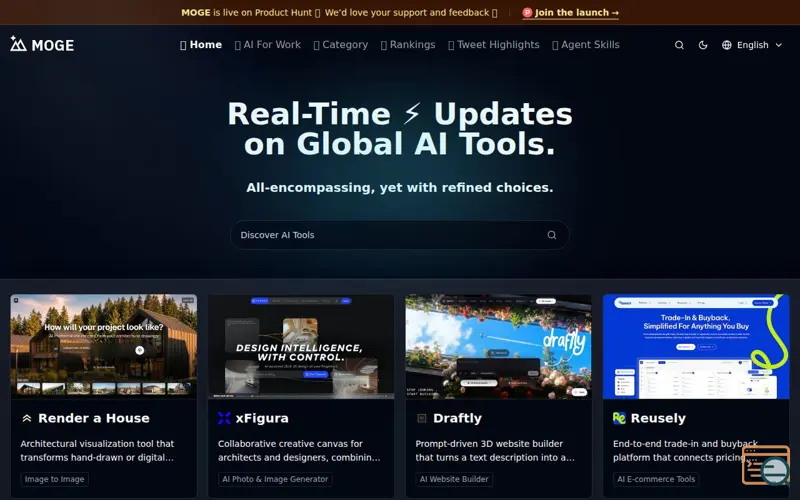Focus the Discover AI Tools search field
800x500 pixels.
pyautogui.click(x=399, y=235)
